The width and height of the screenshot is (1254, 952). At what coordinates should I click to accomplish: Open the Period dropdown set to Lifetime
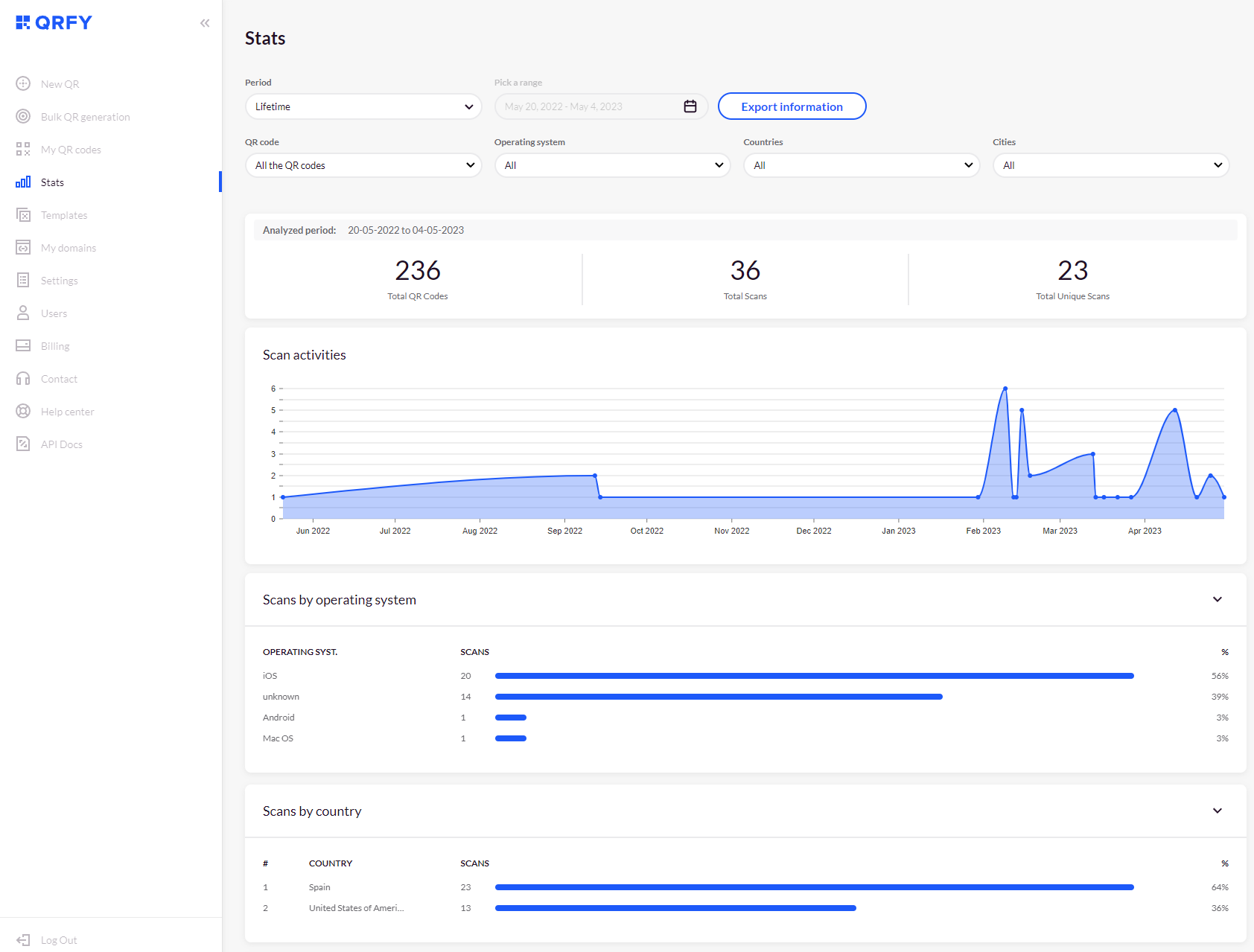[363, 106]
